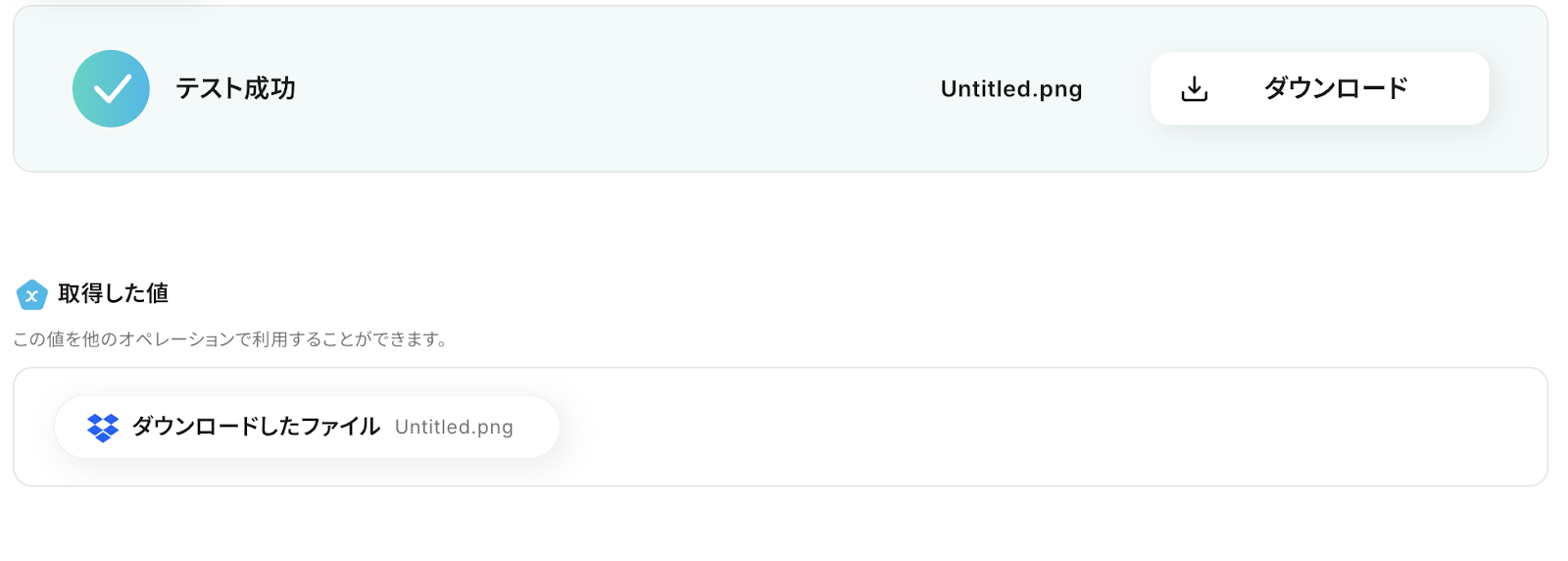Click empty space right of the ダウンロード button
The height and width of the screenshot is (561, 1568).
click(x=1517, y=89)
